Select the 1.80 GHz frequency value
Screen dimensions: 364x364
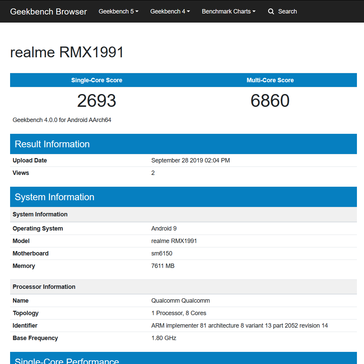pos(164,338)
